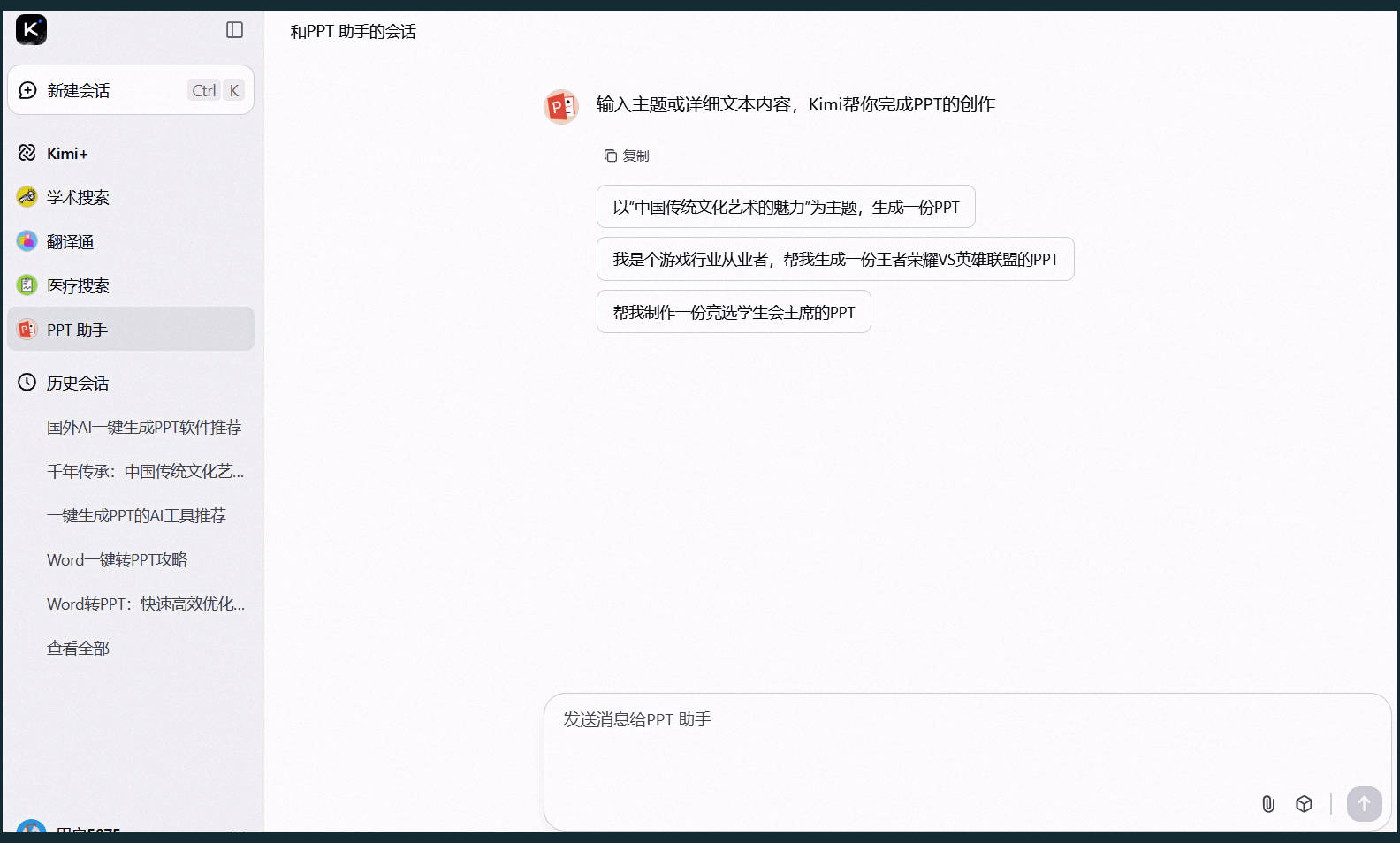Click the cube icon in input box
This screenshot has height=843, width=1400.
point(1304,804)
